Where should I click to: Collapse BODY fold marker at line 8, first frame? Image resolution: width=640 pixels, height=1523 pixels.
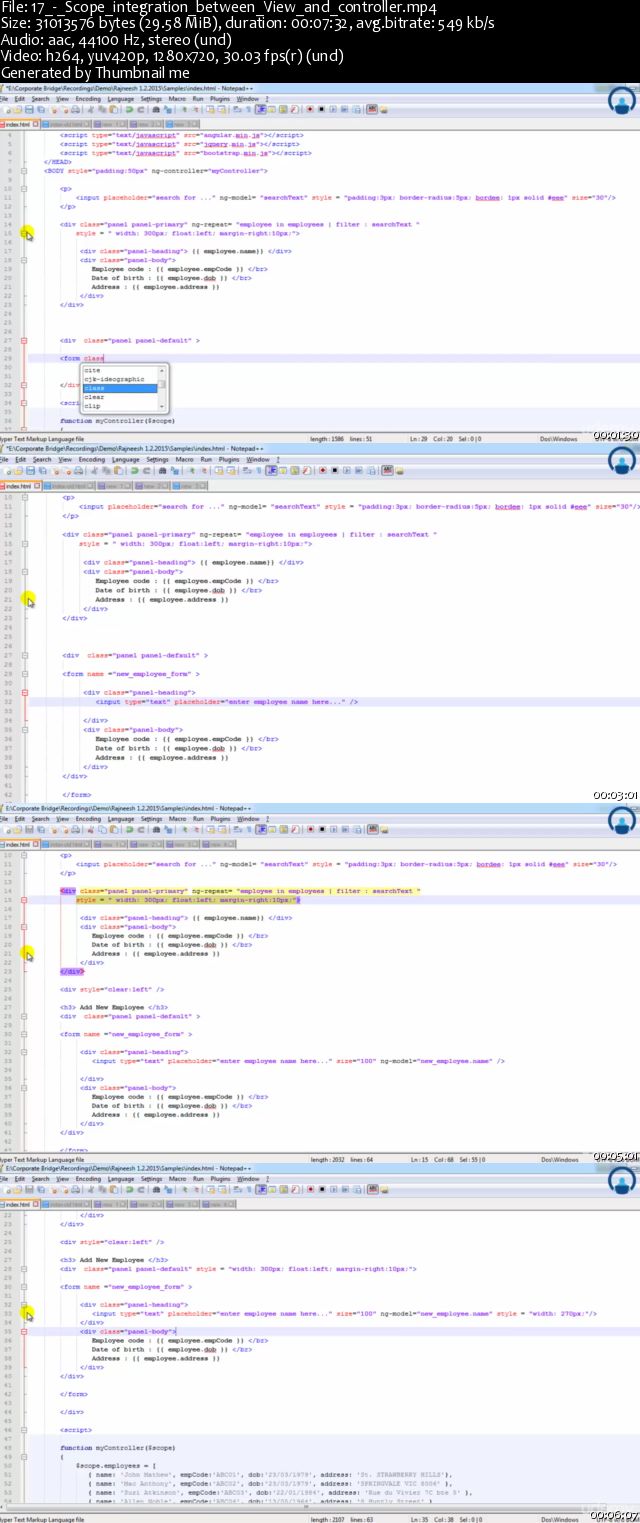[x=25, y=171]
